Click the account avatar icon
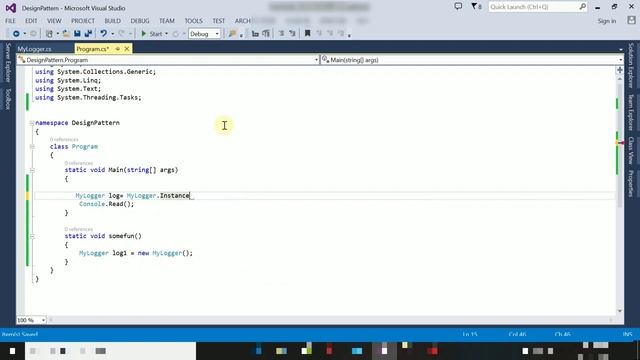The image size is (640, 360). 631,20
